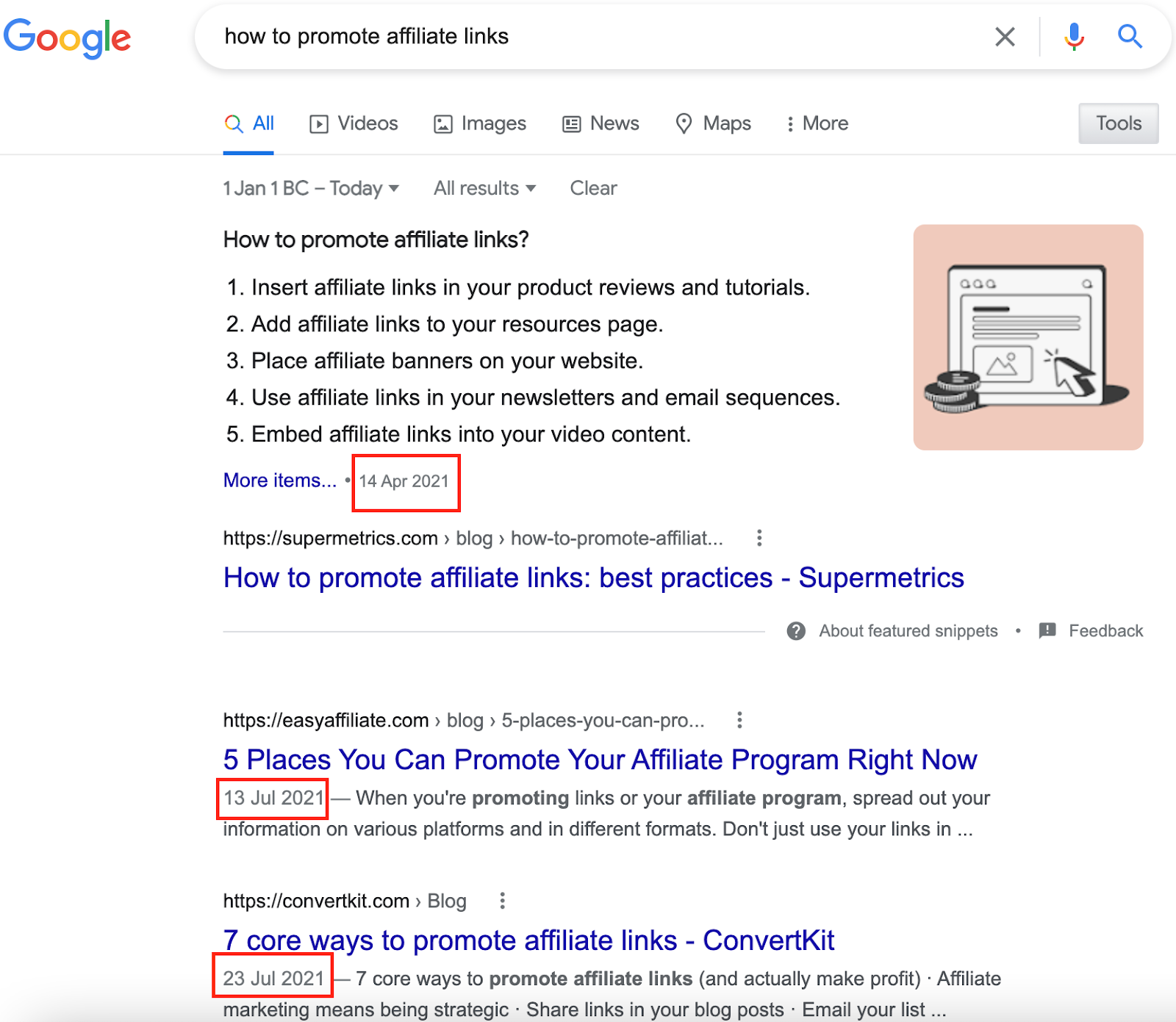This screenshot has width=1176, height=1022.
Task: Click the blue magnifier search icon
Action: (1130, 36)
